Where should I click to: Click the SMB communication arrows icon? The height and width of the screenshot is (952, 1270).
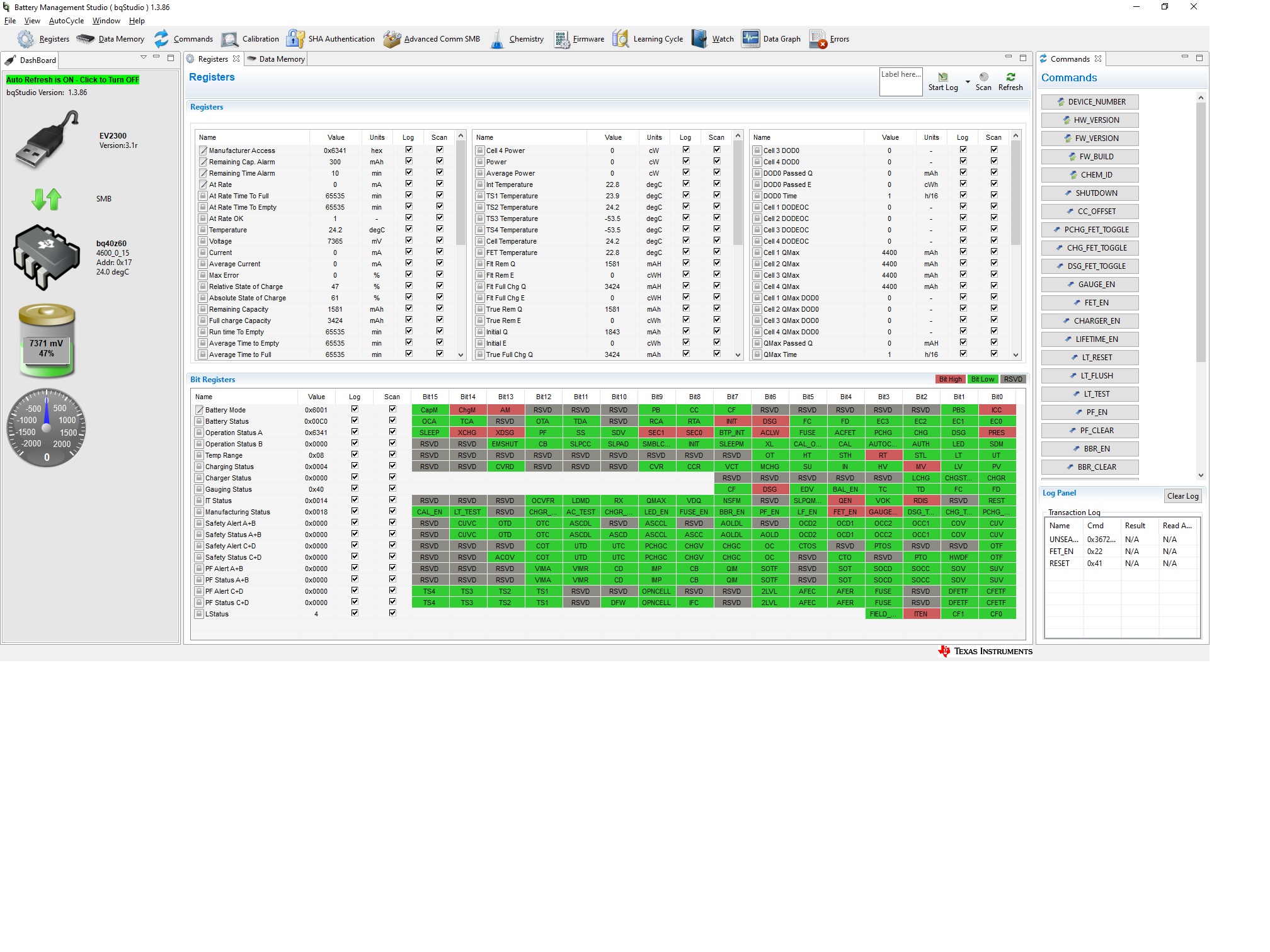(46, 199)
